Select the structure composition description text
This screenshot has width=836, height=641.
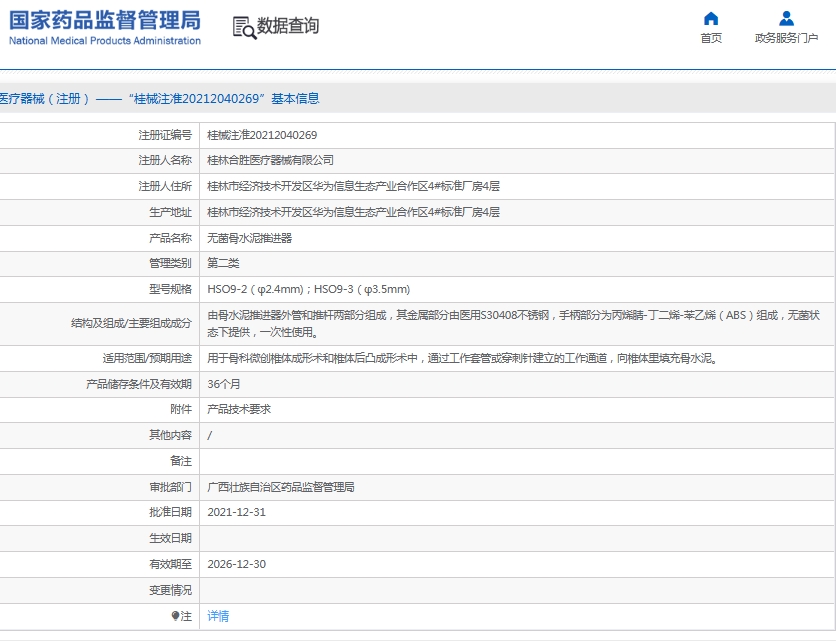(x=513, y=324)
